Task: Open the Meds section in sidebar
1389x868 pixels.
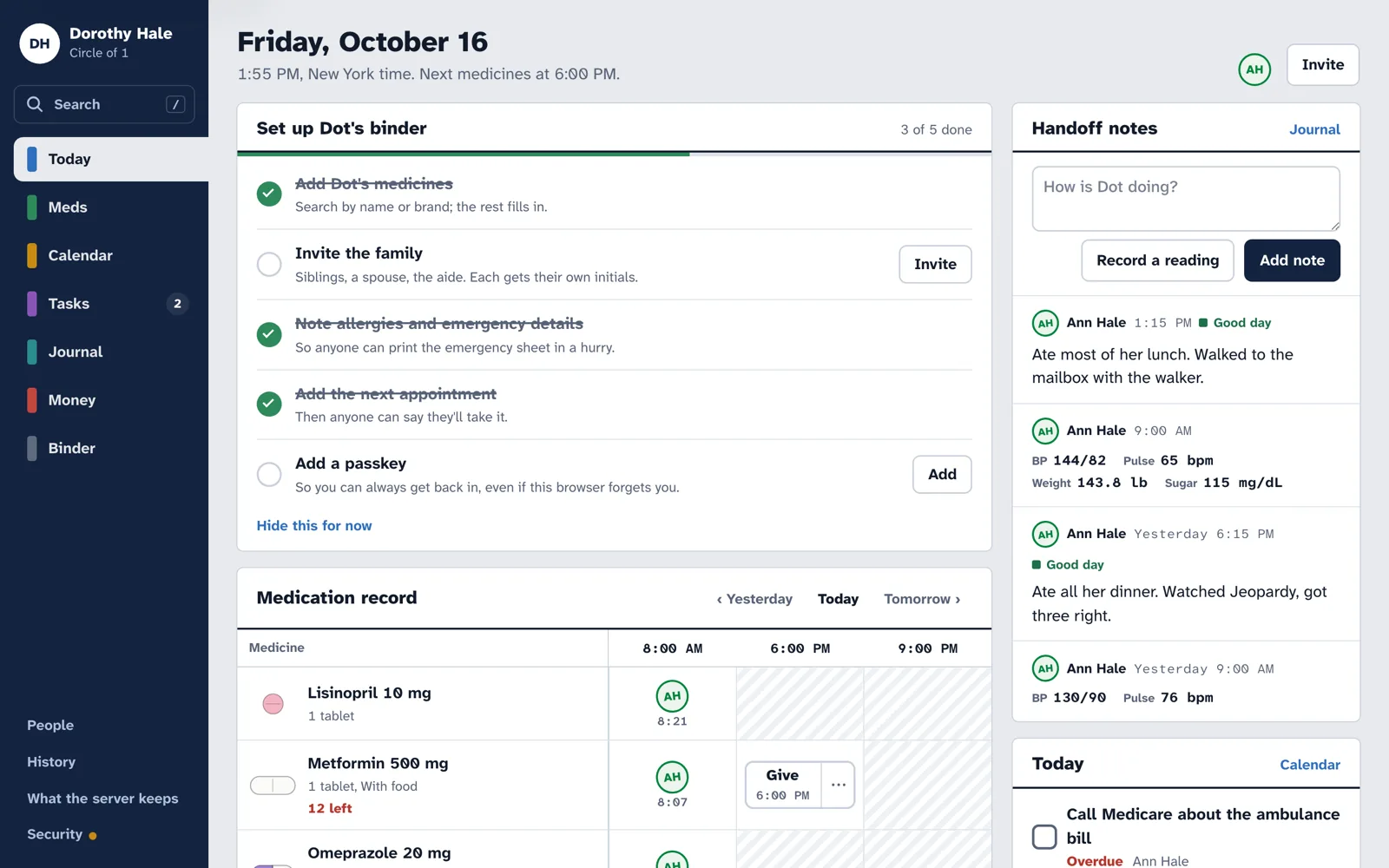Action: click(111, 207)
